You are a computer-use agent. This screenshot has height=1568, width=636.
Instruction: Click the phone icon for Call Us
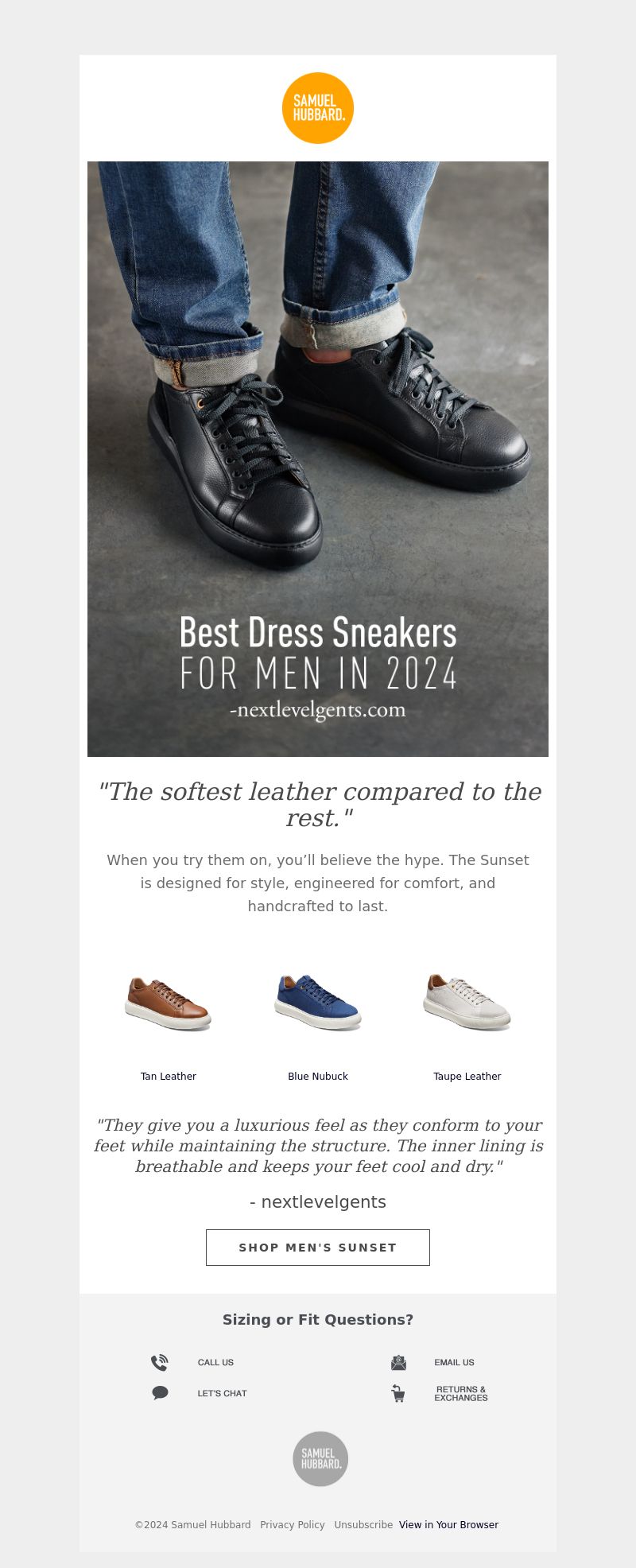pos(160,1362)
